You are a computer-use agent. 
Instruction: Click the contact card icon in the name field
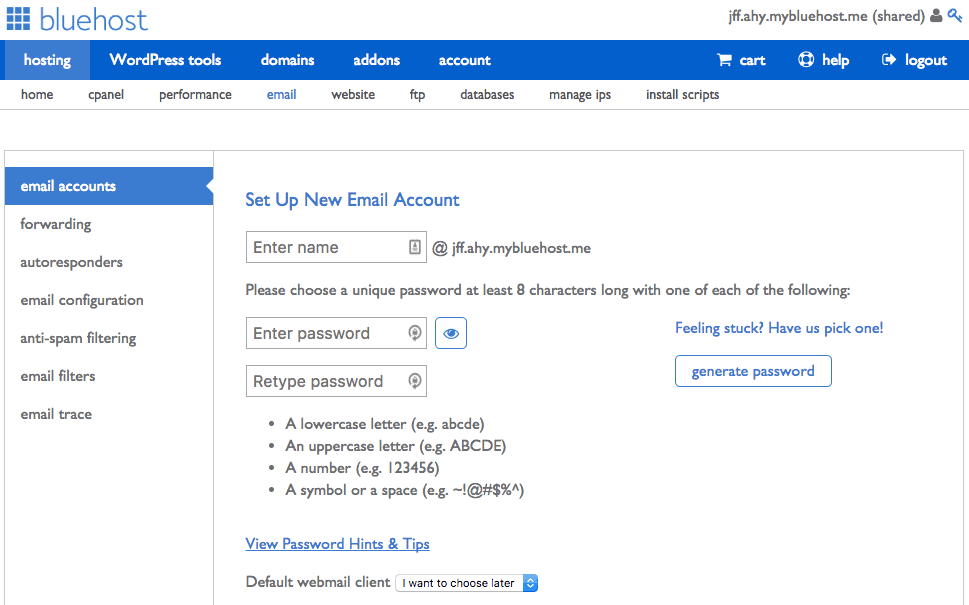pos(415,247)
